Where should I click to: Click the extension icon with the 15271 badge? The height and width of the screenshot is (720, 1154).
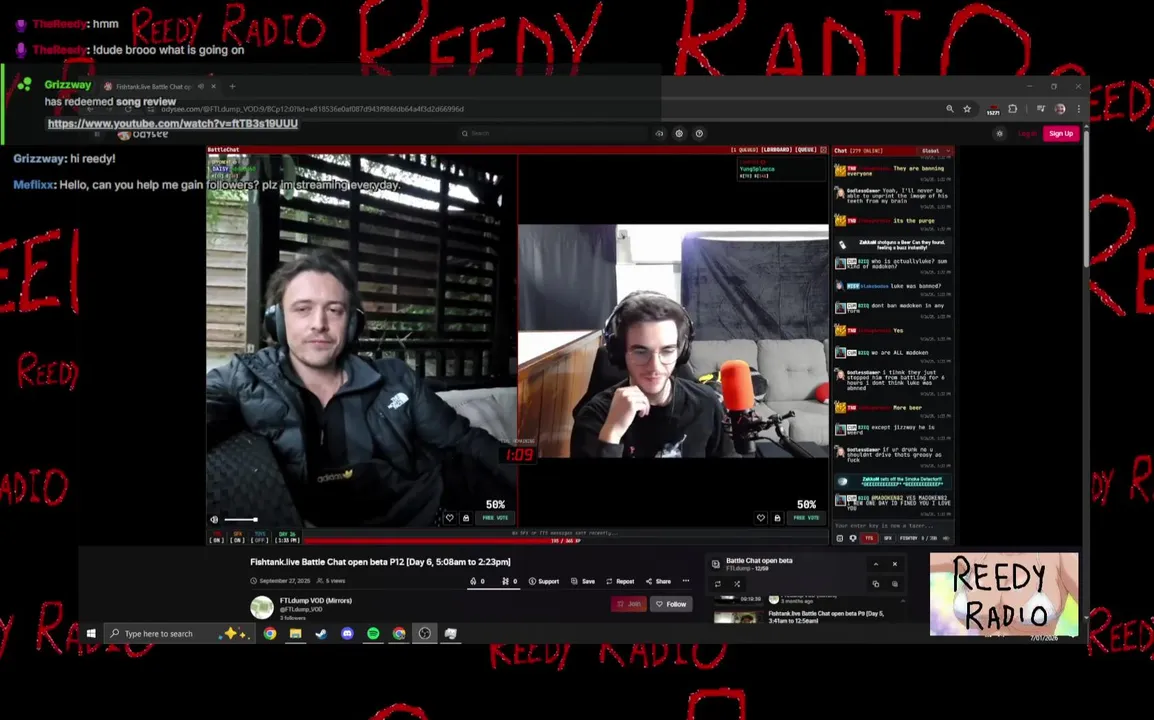[x=993, y=110]
